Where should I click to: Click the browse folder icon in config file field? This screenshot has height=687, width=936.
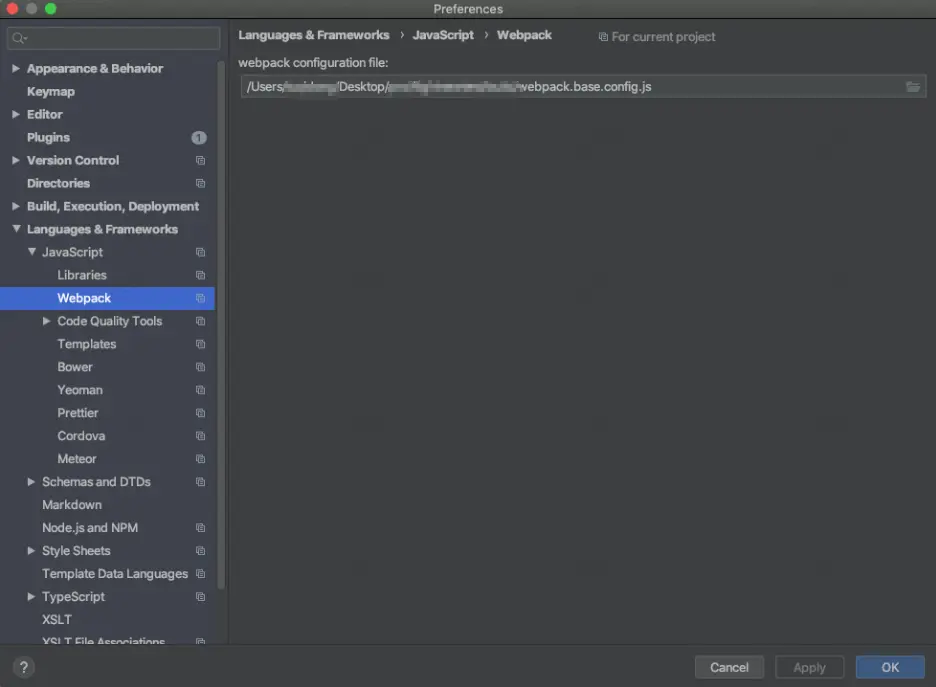[913, 87]
